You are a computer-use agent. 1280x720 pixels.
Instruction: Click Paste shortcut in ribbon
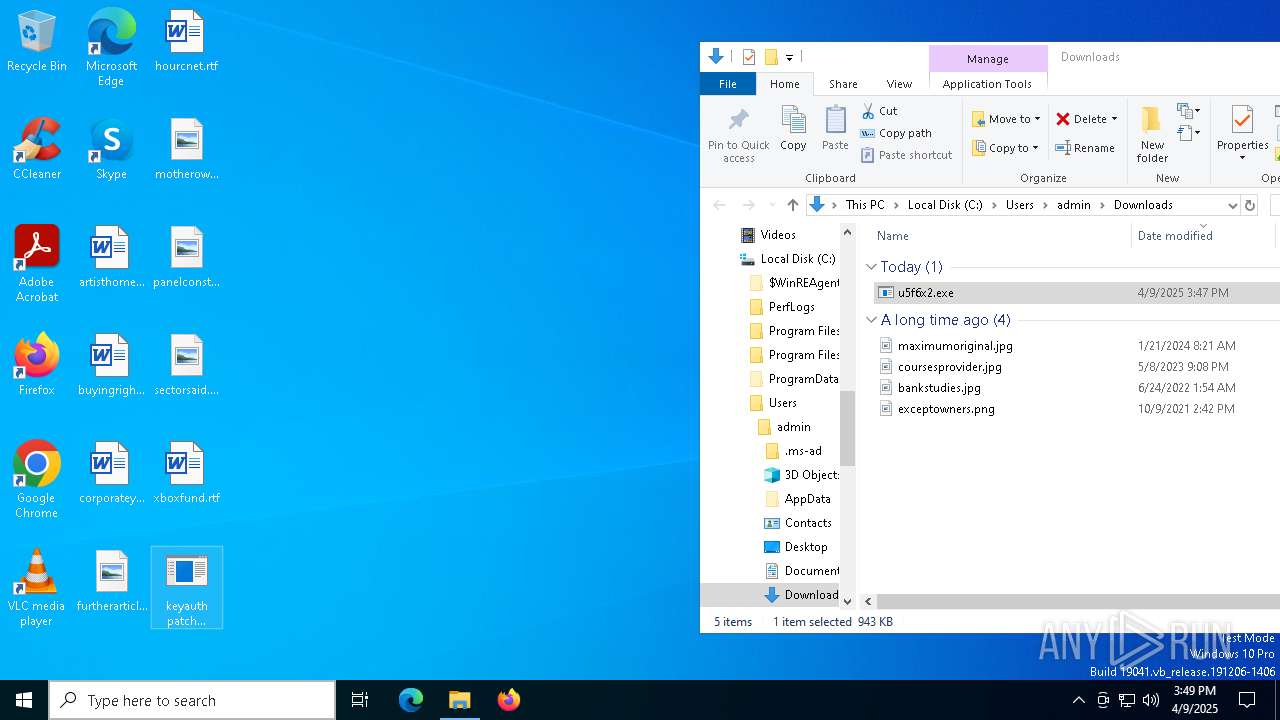click(x=906, y=155)
